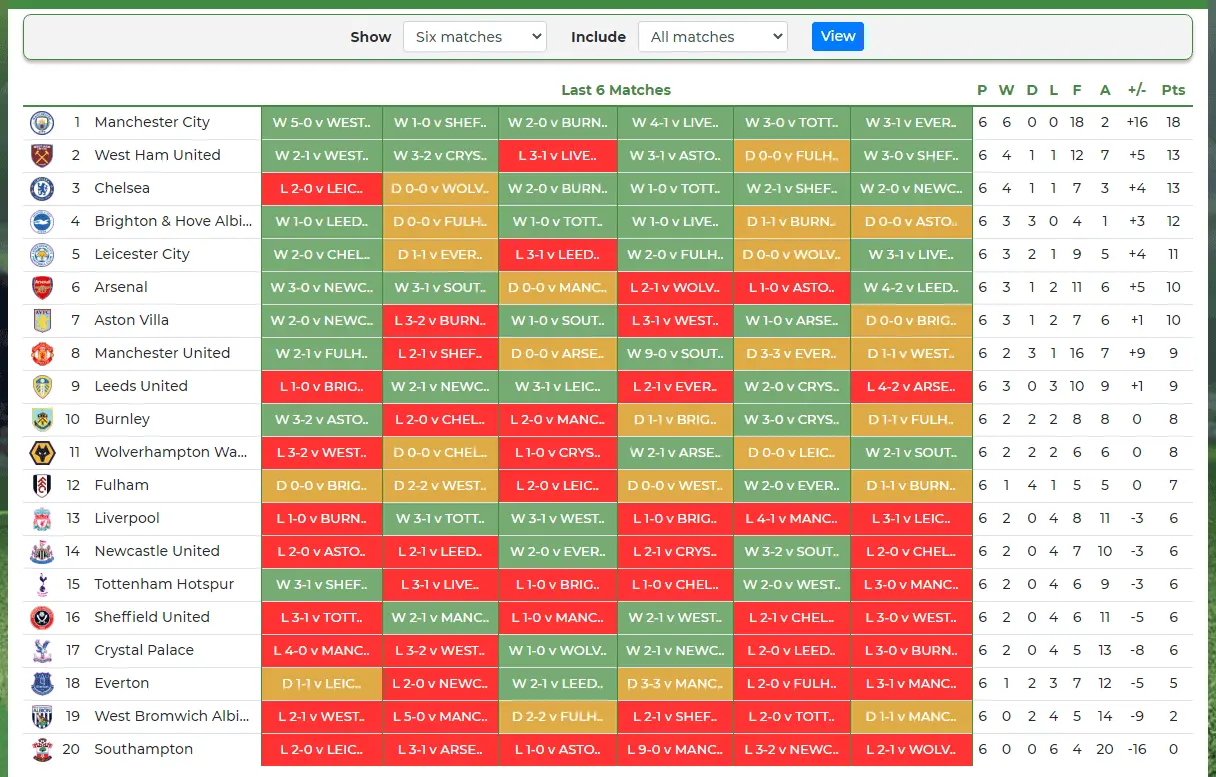This screenshot has height=777, width=1216.
Task: Click the Crystal Palace club crest
Action: (42, 651)
